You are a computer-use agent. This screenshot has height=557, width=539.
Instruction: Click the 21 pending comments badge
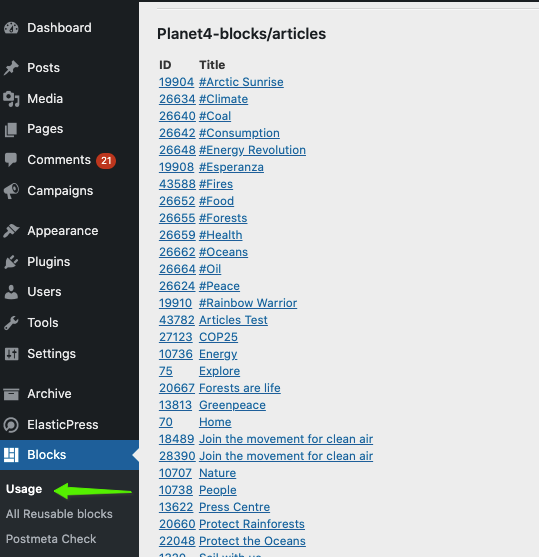pyautogui.click(x=106, y=161)
